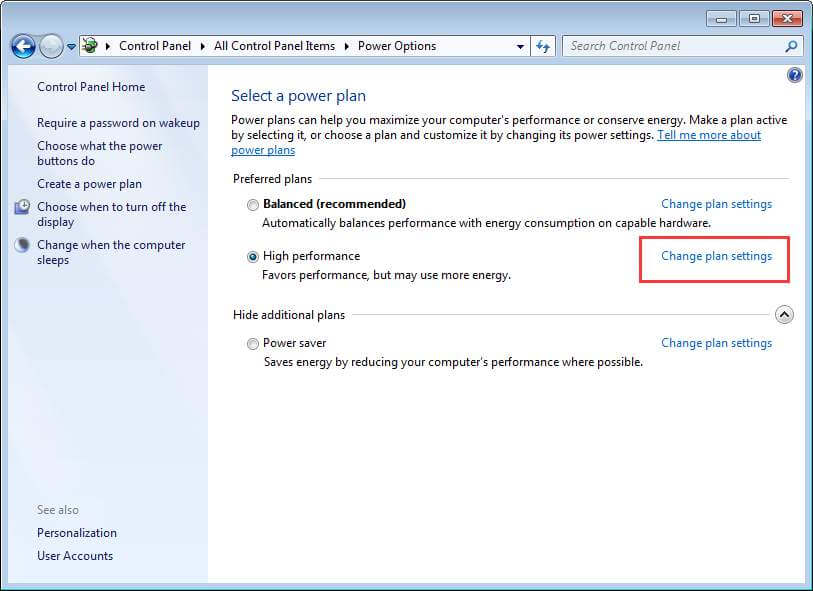This screenshot has width=813, height=591.
Task: Click the Refresh button
Action: tap(543, 46)
